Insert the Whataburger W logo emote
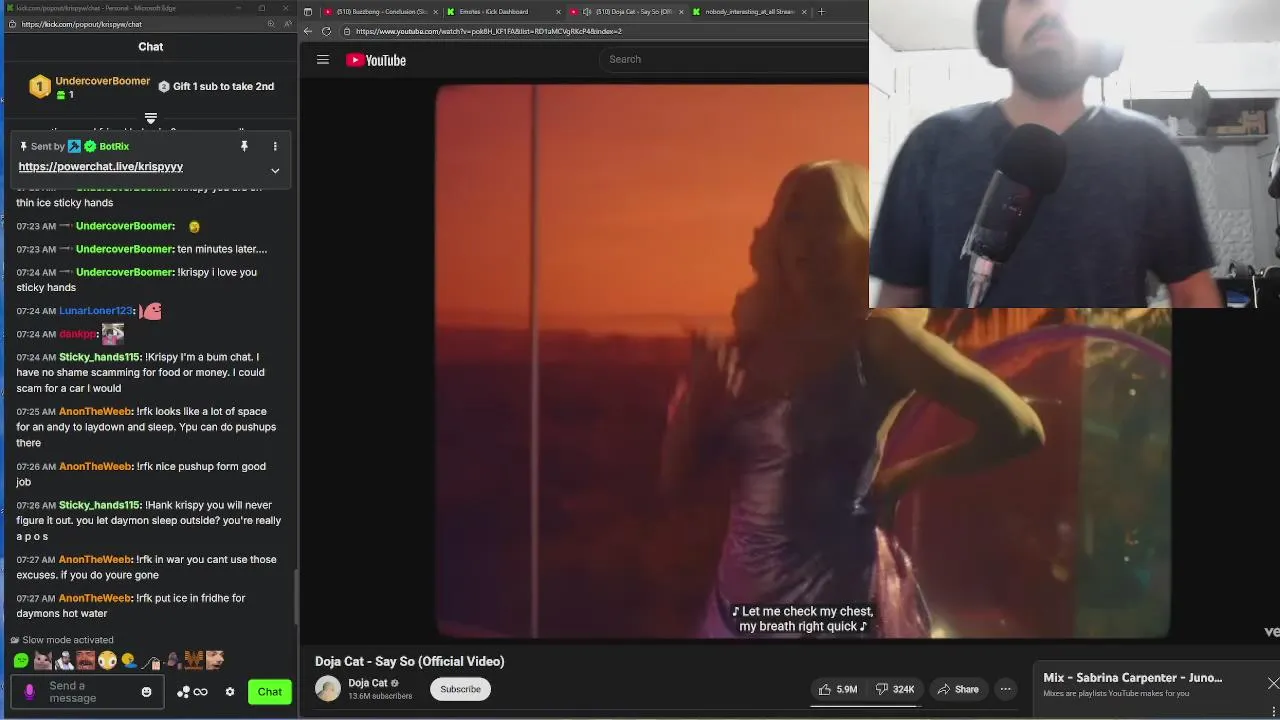The width and height of the screenshot is (1280, 720). click(194, 661)
